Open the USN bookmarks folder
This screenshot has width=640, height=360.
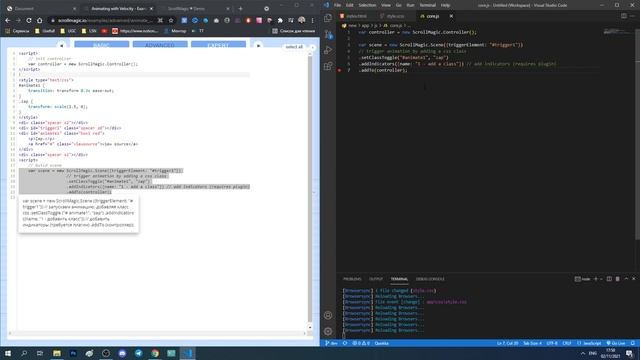[89, 31]
